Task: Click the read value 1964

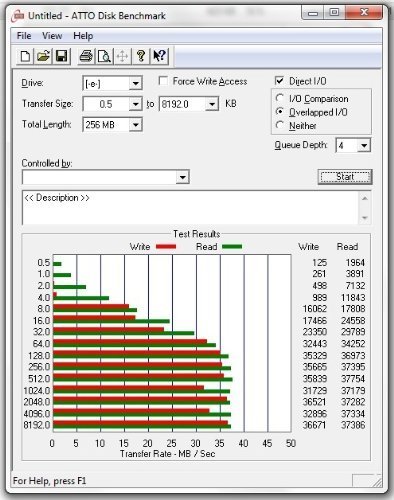Action: (355, 263)
